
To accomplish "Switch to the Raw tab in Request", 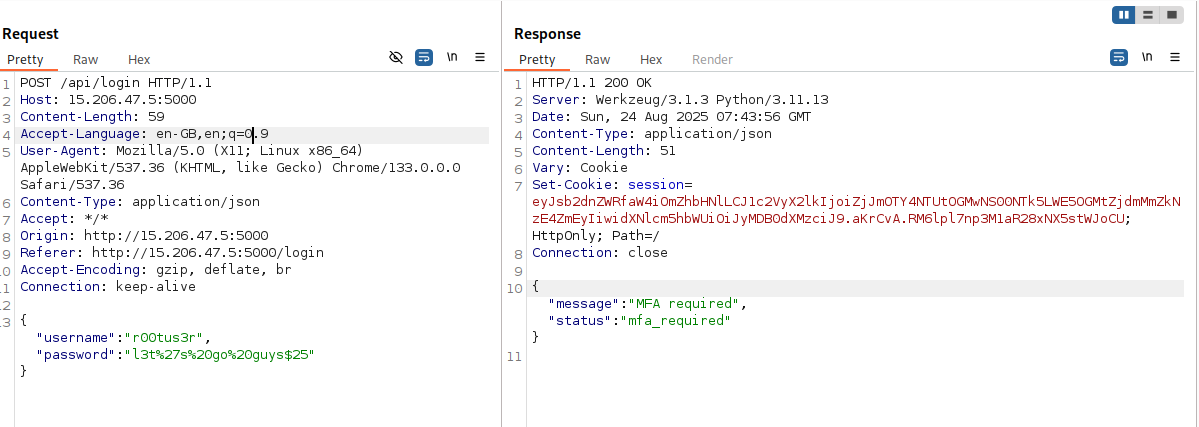I will 86,60.
